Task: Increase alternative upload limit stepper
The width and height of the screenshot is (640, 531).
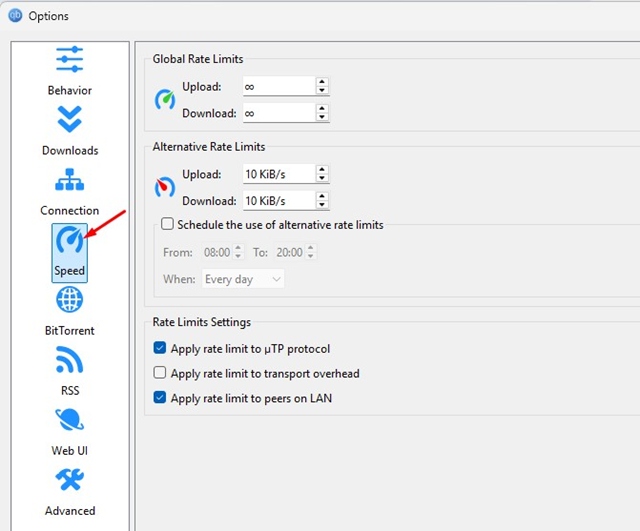Action: point(321,170)
